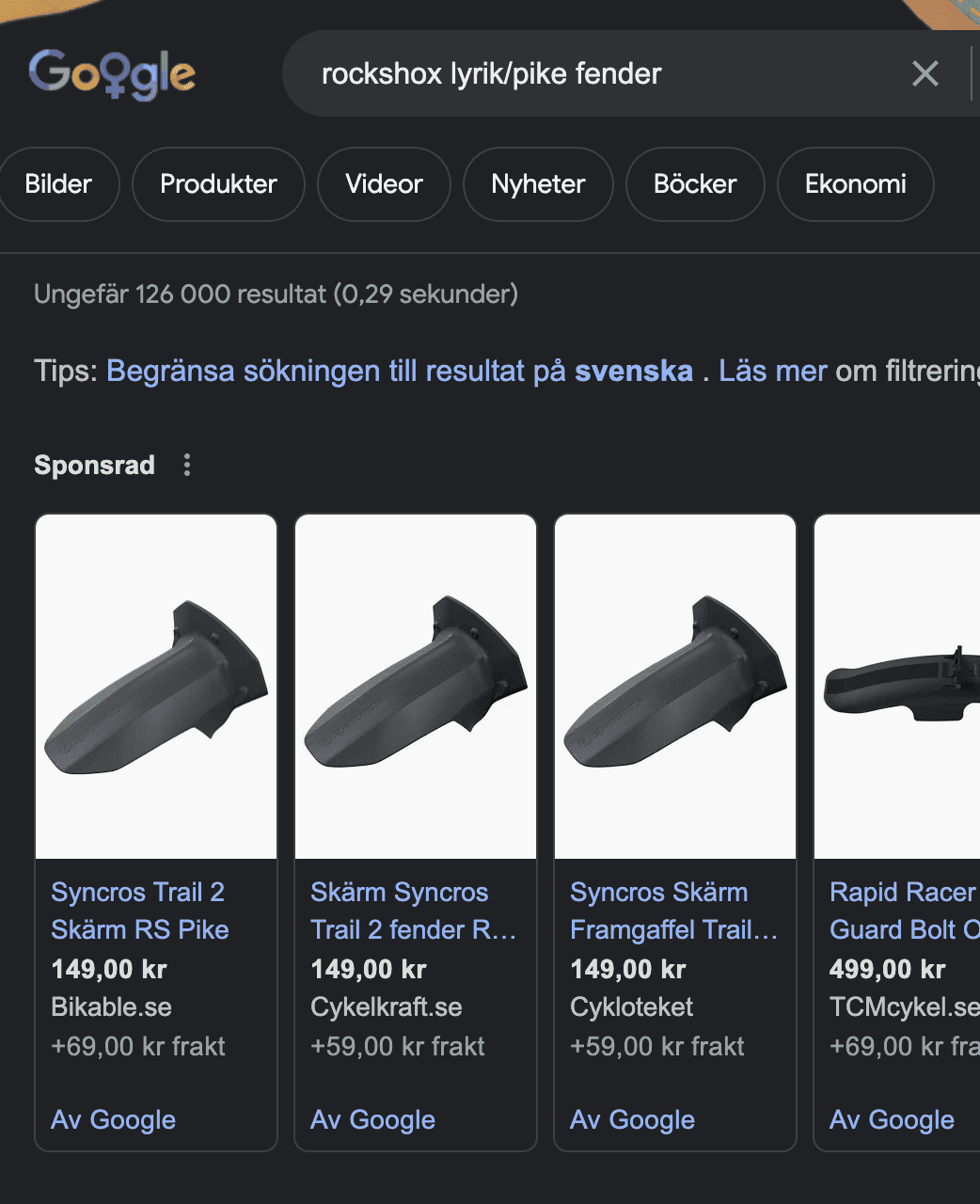Clear the search query with X icon
This screenshot has width=980, height=1204.
coord(925,73)
